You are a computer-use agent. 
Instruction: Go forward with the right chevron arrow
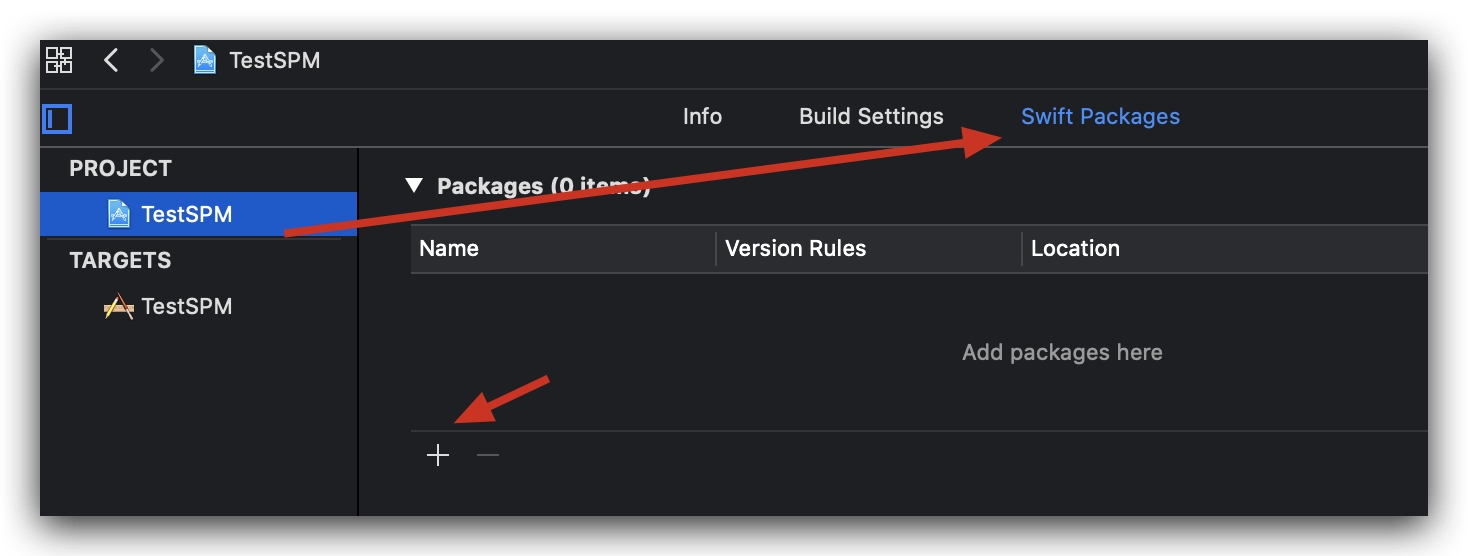tap(156, 60)
